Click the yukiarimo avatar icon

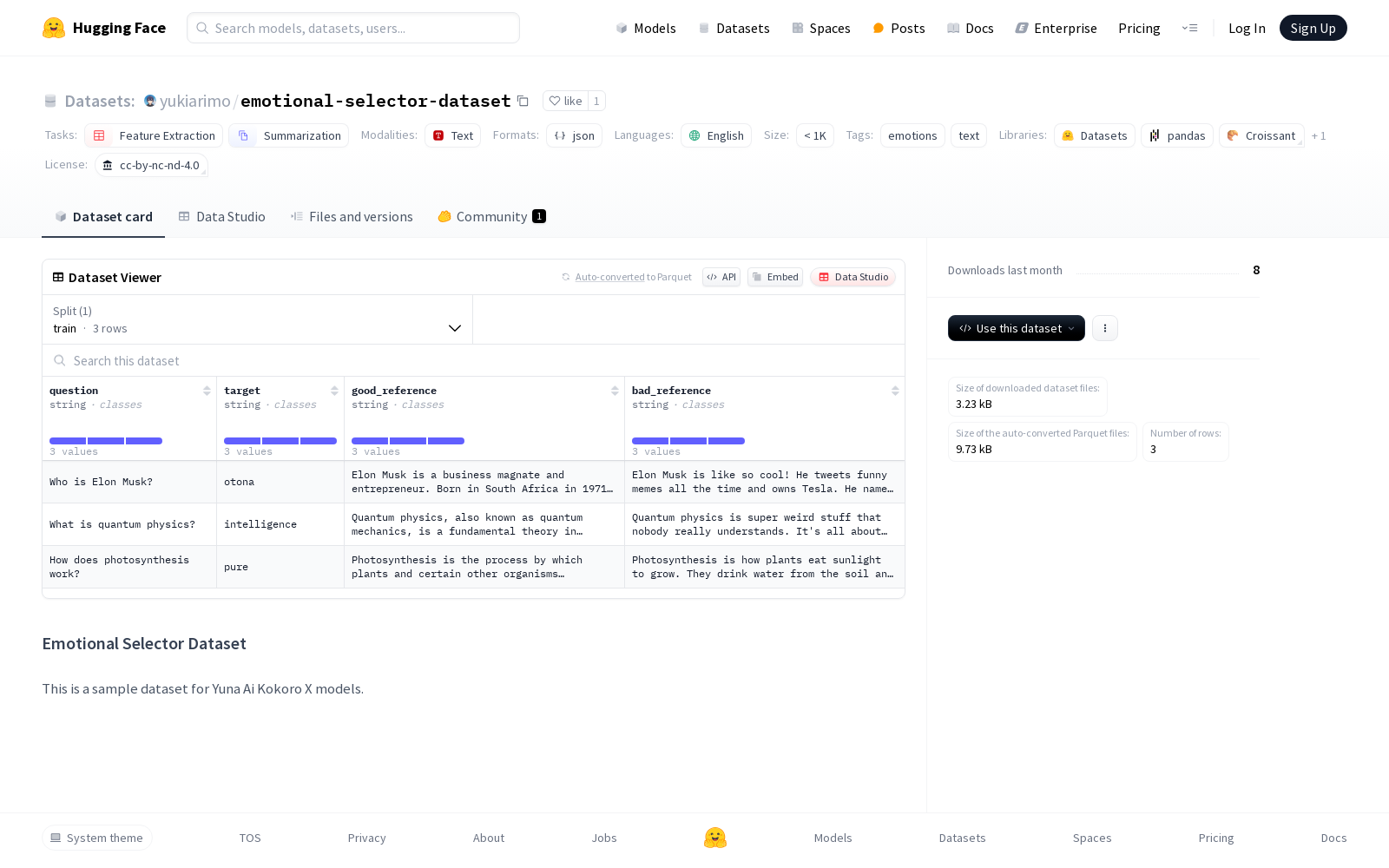(150, 102)
